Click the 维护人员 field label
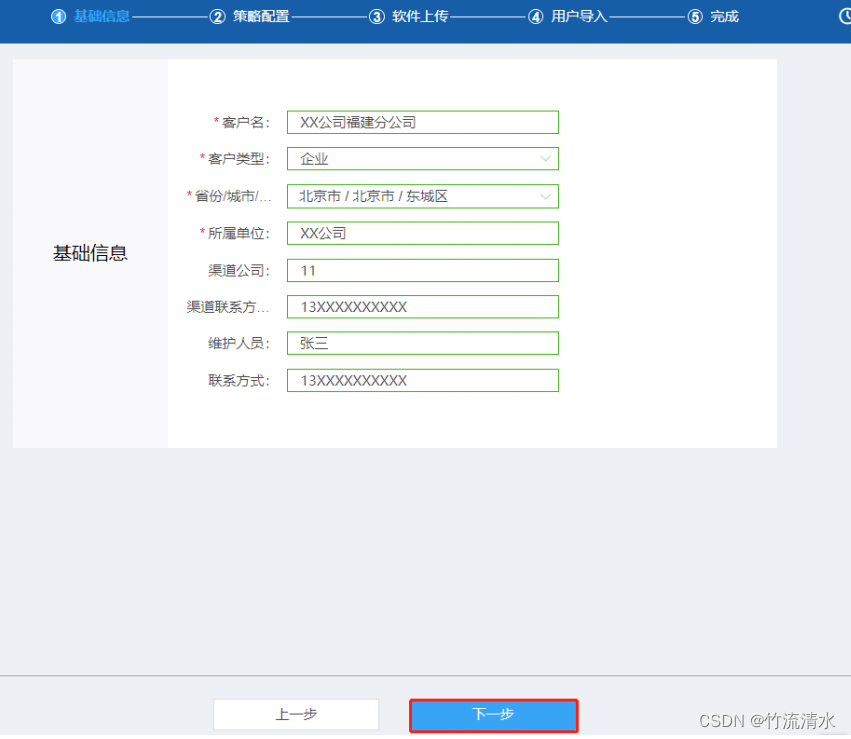Image resolution: width=851 pixels, height=739 pixels. point(238,343)
